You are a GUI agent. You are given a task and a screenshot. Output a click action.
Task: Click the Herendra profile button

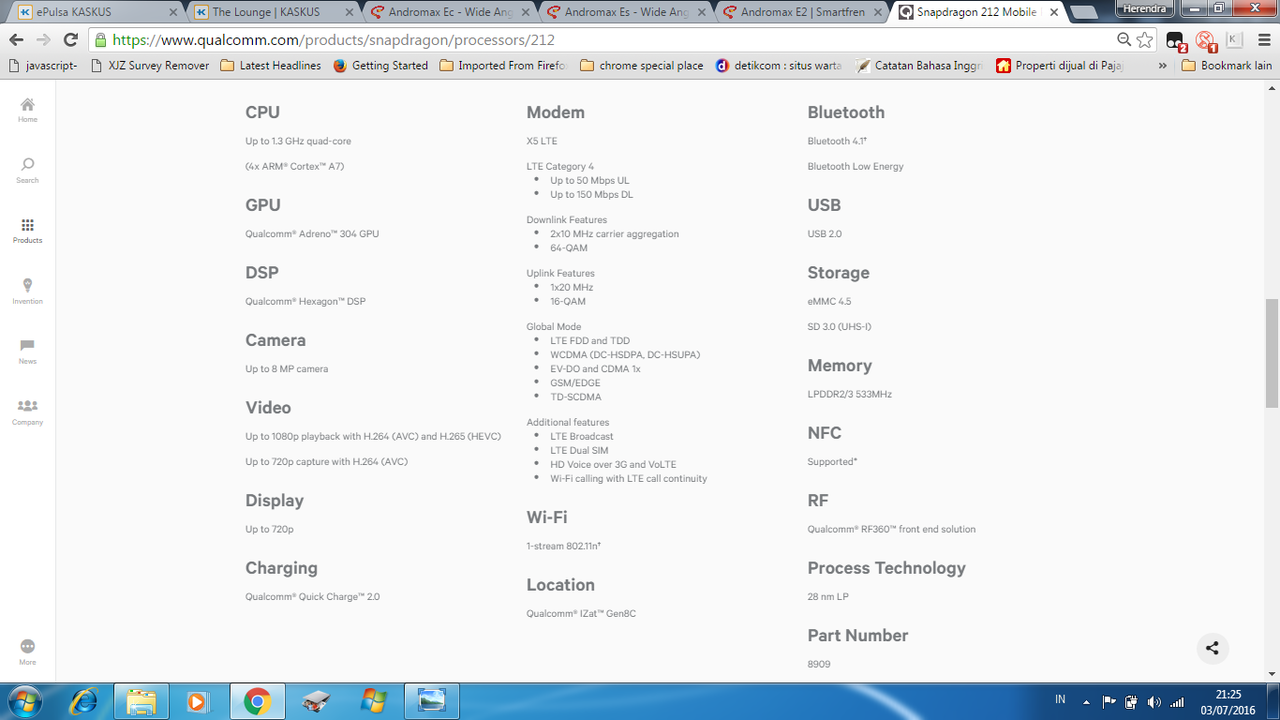coord(1147,8)
